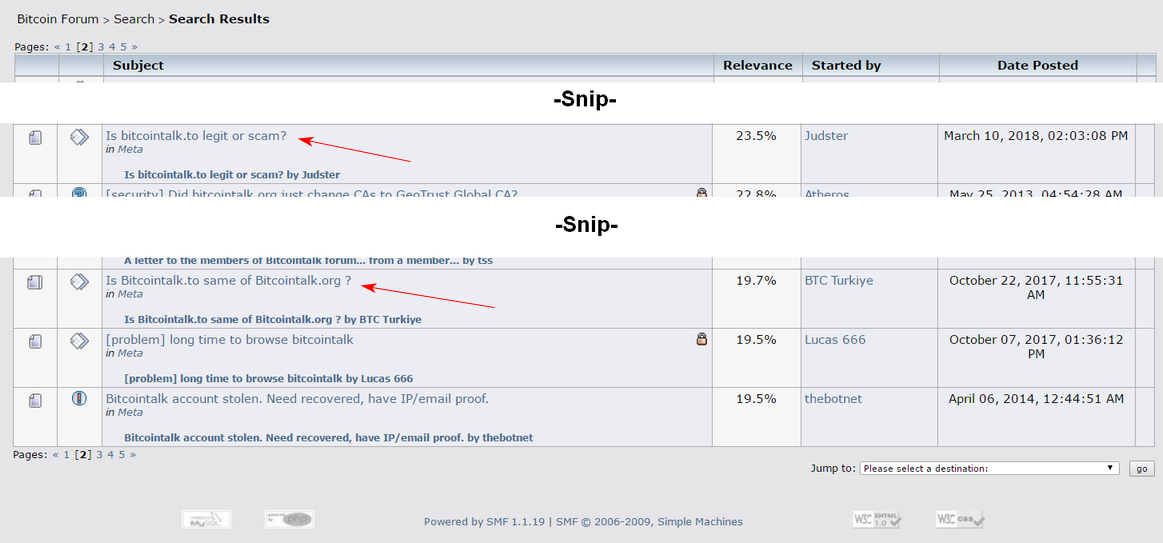This screenshot has height=543, width=1163.
Task: Open top pagination page 4
Action: [x=112, y=47]
